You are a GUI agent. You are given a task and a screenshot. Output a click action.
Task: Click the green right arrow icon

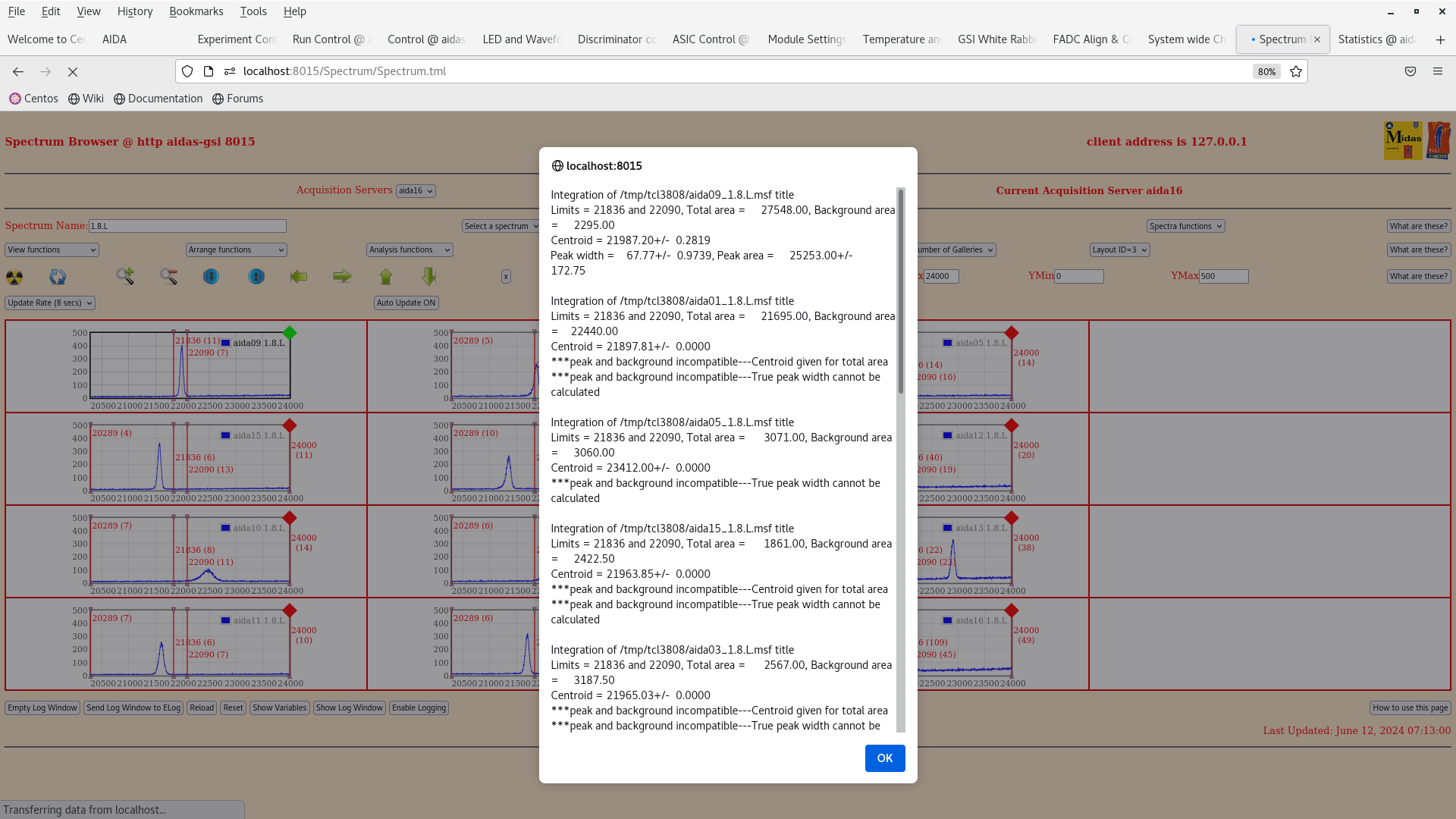[x=342, y=277]
